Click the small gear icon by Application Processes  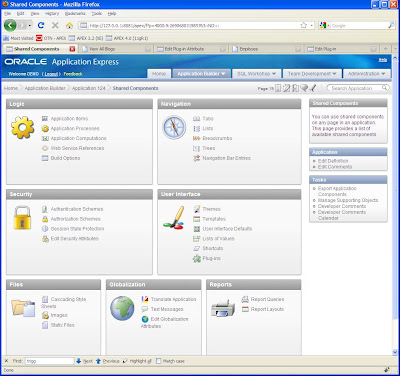pyautogui.click(x=45, y=129)
